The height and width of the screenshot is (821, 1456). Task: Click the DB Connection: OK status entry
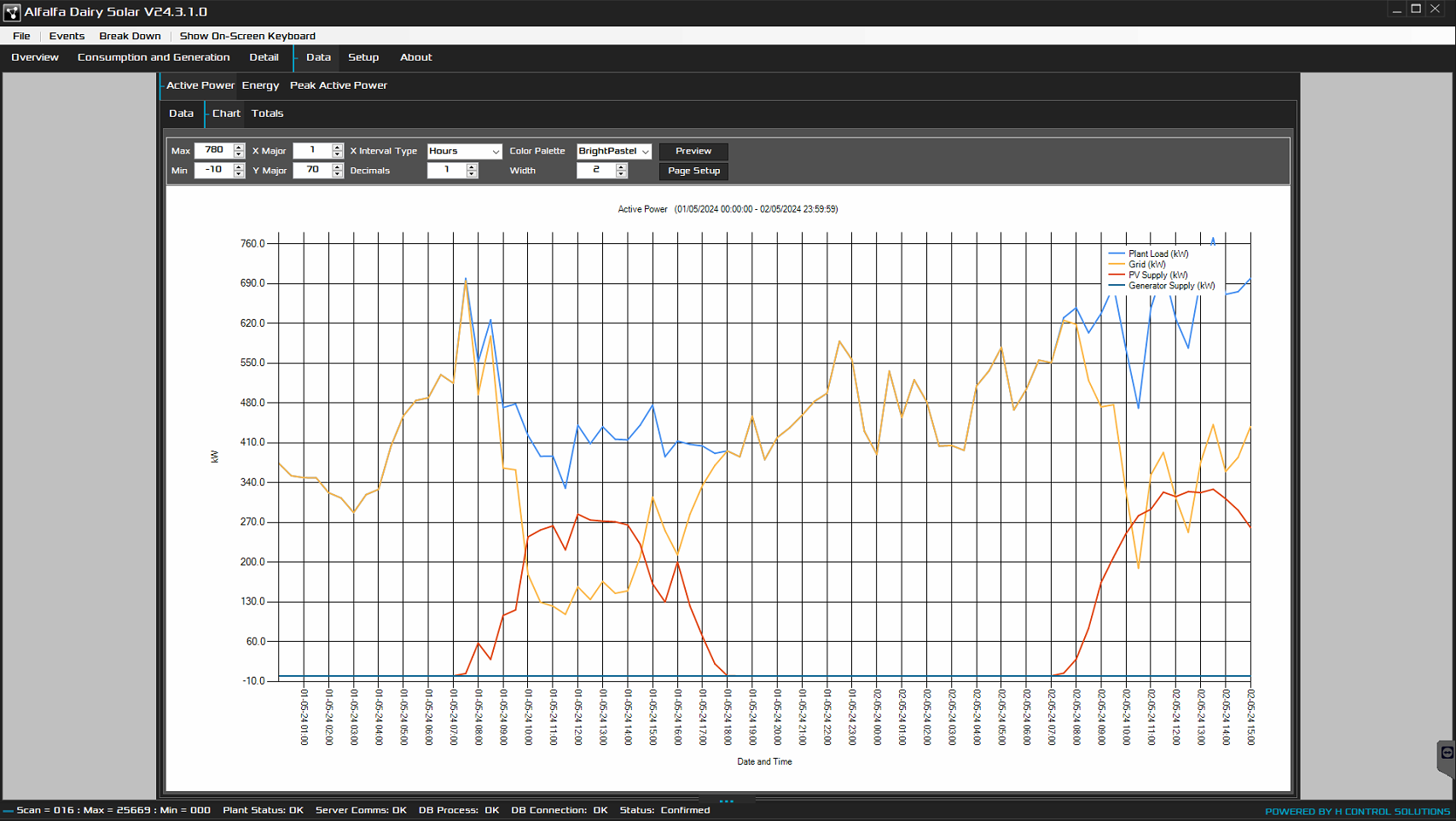(x=560, y=811)
